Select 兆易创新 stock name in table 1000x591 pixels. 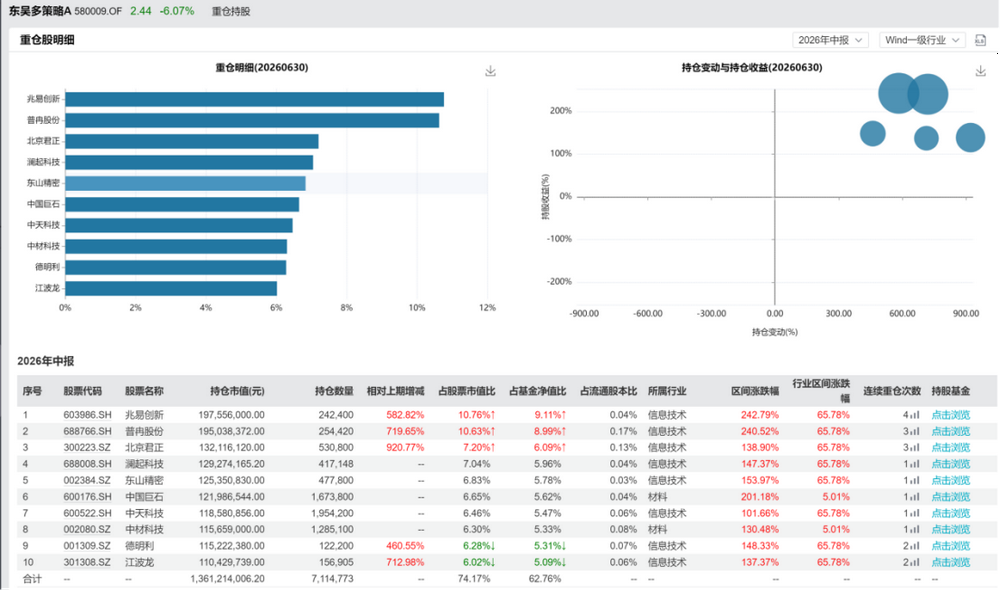144,415
